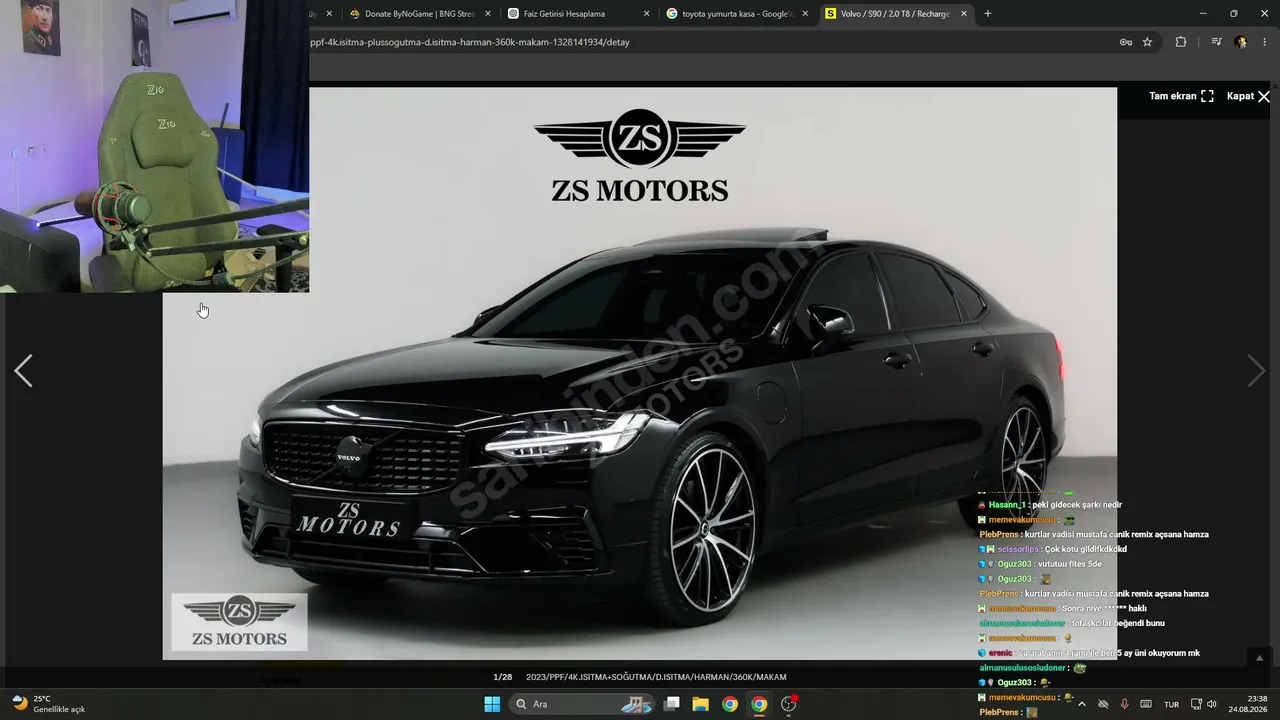
Task: Click the address bar URL ending in detay
Action: [470, 42]
